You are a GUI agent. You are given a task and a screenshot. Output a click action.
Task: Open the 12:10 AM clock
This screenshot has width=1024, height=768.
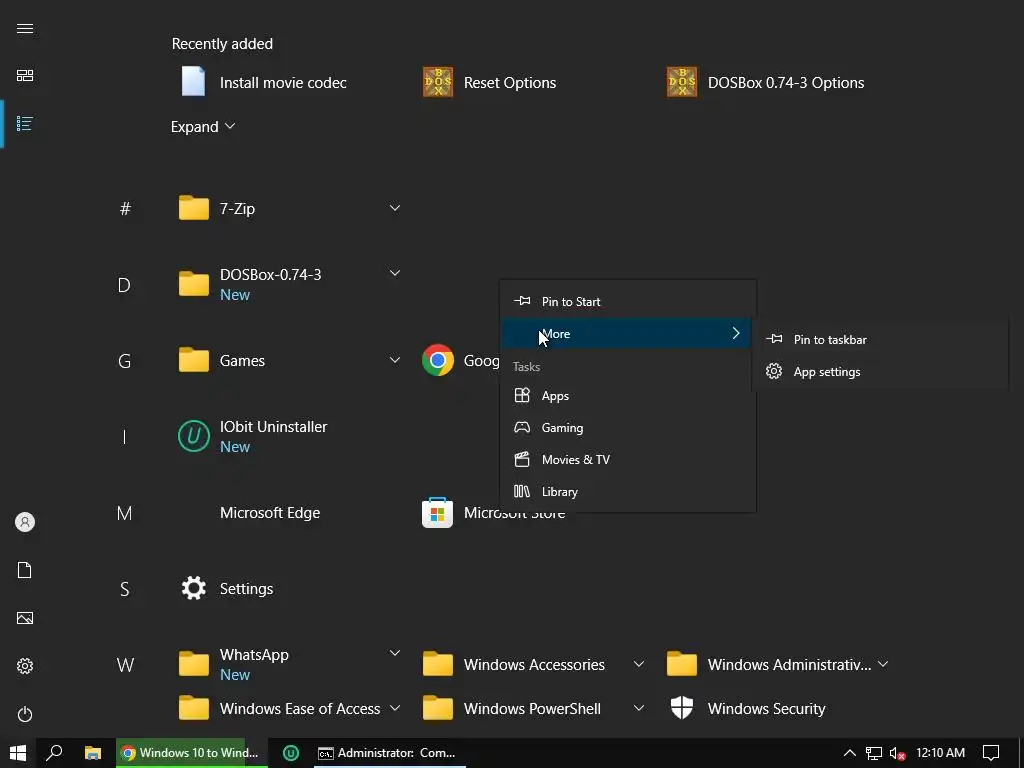point(940,753)
